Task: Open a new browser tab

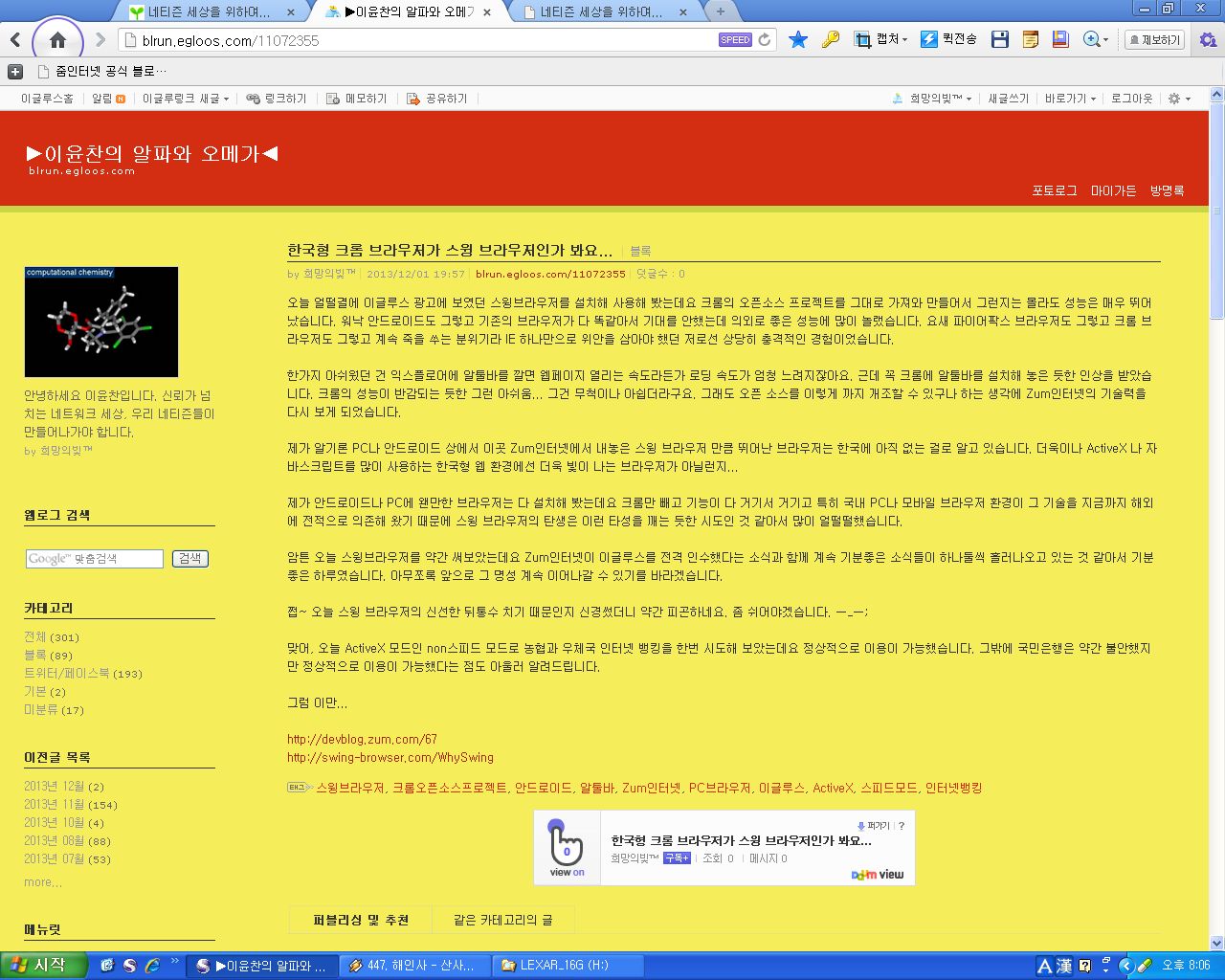Action: pyautogui.click(x=720, y=11)
